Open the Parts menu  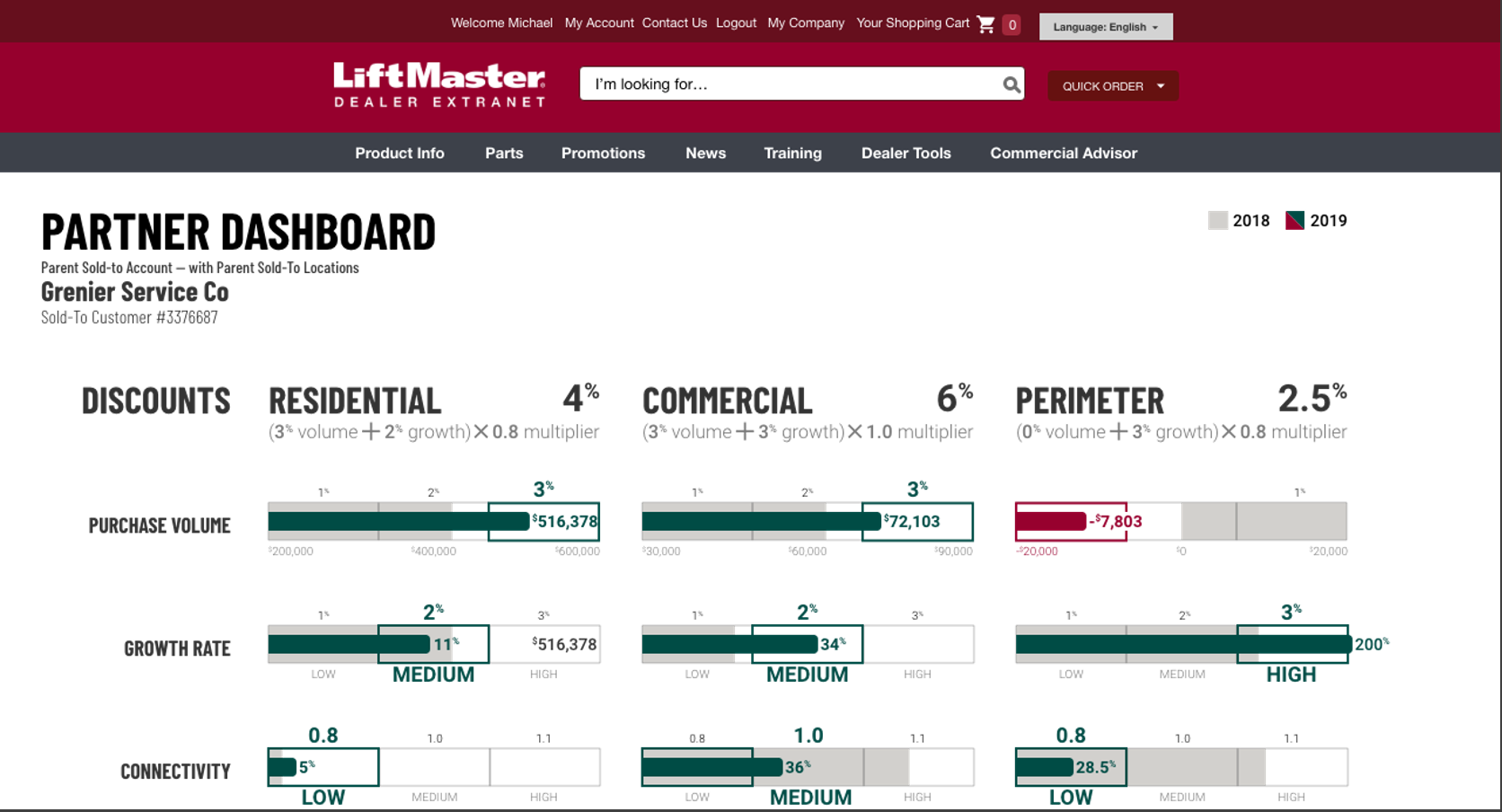pos(504,154)
